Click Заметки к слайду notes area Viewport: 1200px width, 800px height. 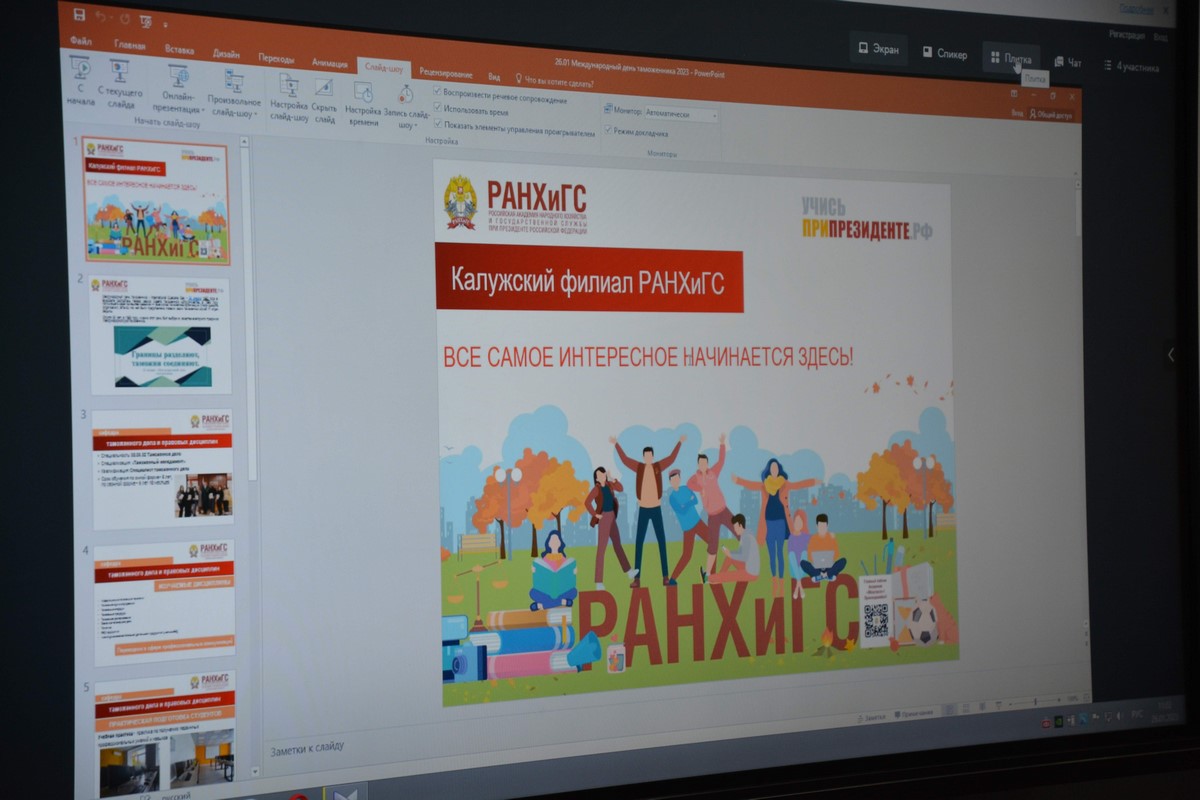(307, 747)
